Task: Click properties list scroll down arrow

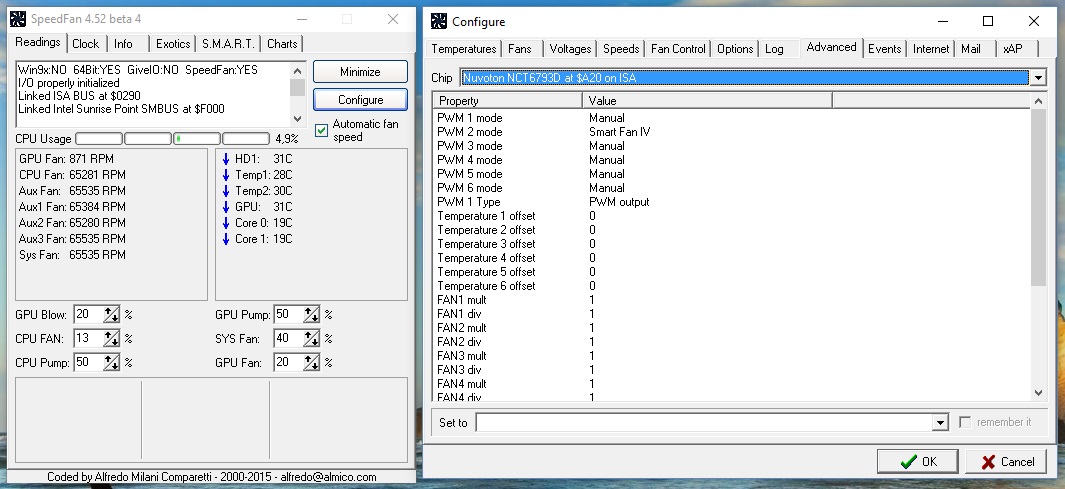Action: tap(1038, 393)
